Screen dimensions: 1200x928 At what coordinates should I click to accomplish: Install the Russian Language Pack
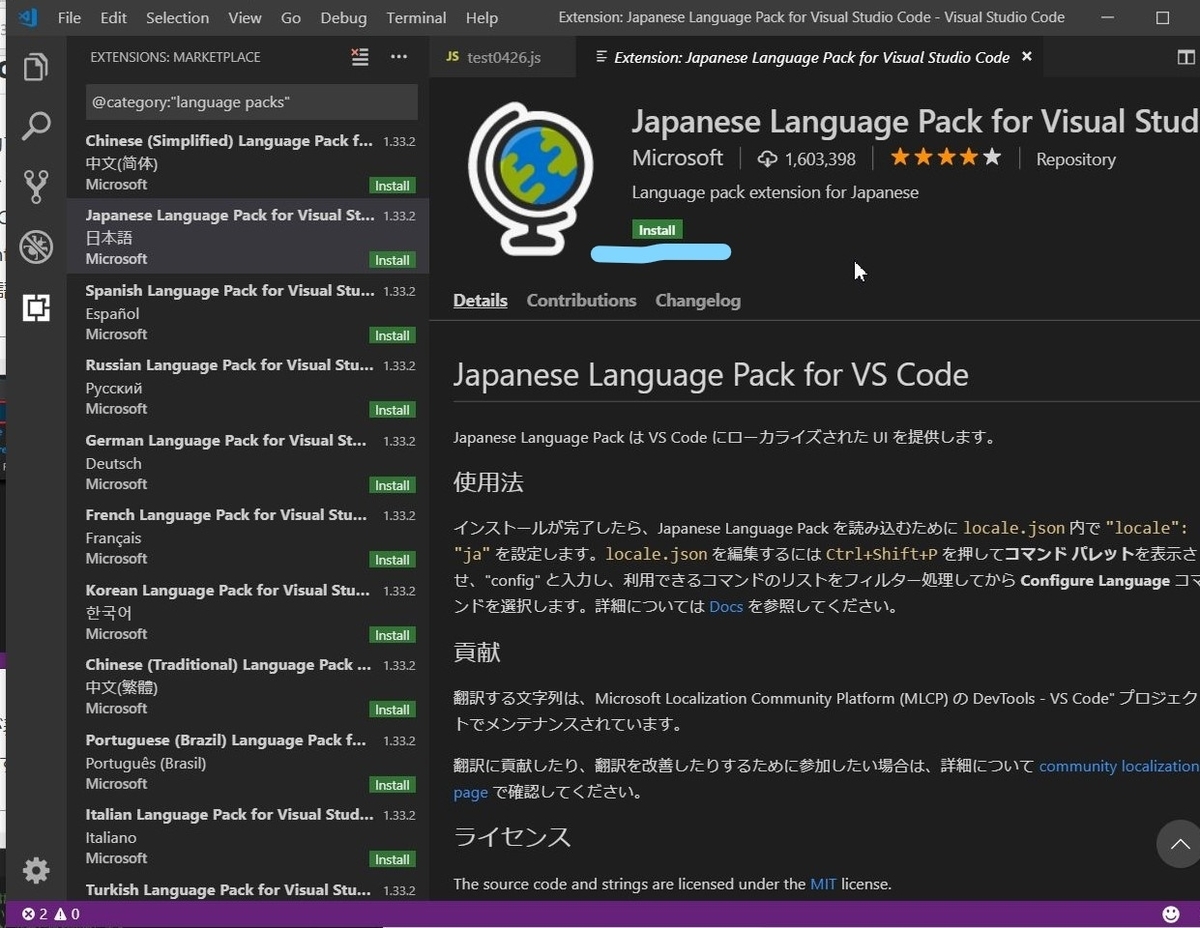click(x=392, y=410)
